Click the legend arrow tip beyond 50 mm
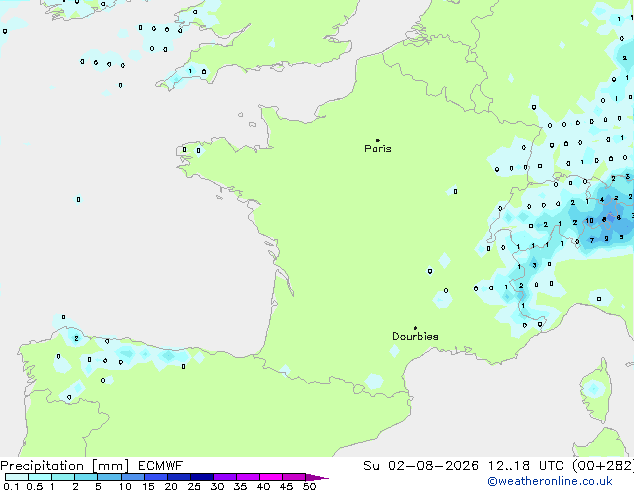This screenshot has height=490, width=634. 317,478
